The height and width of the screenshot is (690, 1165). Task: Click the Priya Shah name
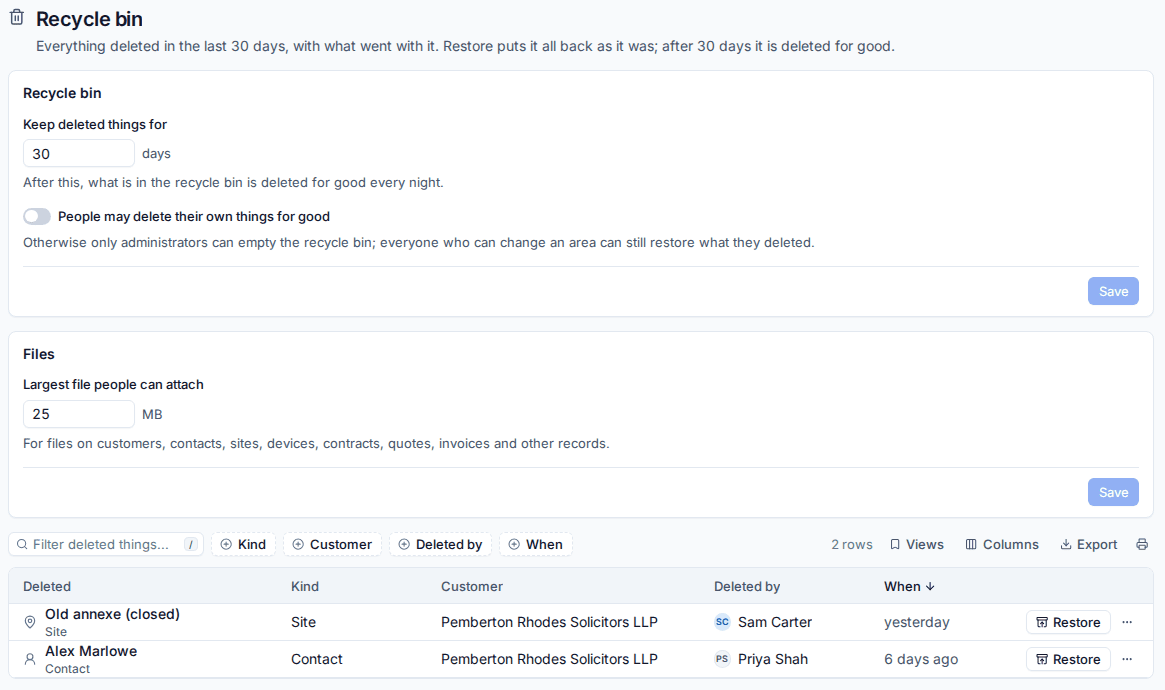[773, 660]
